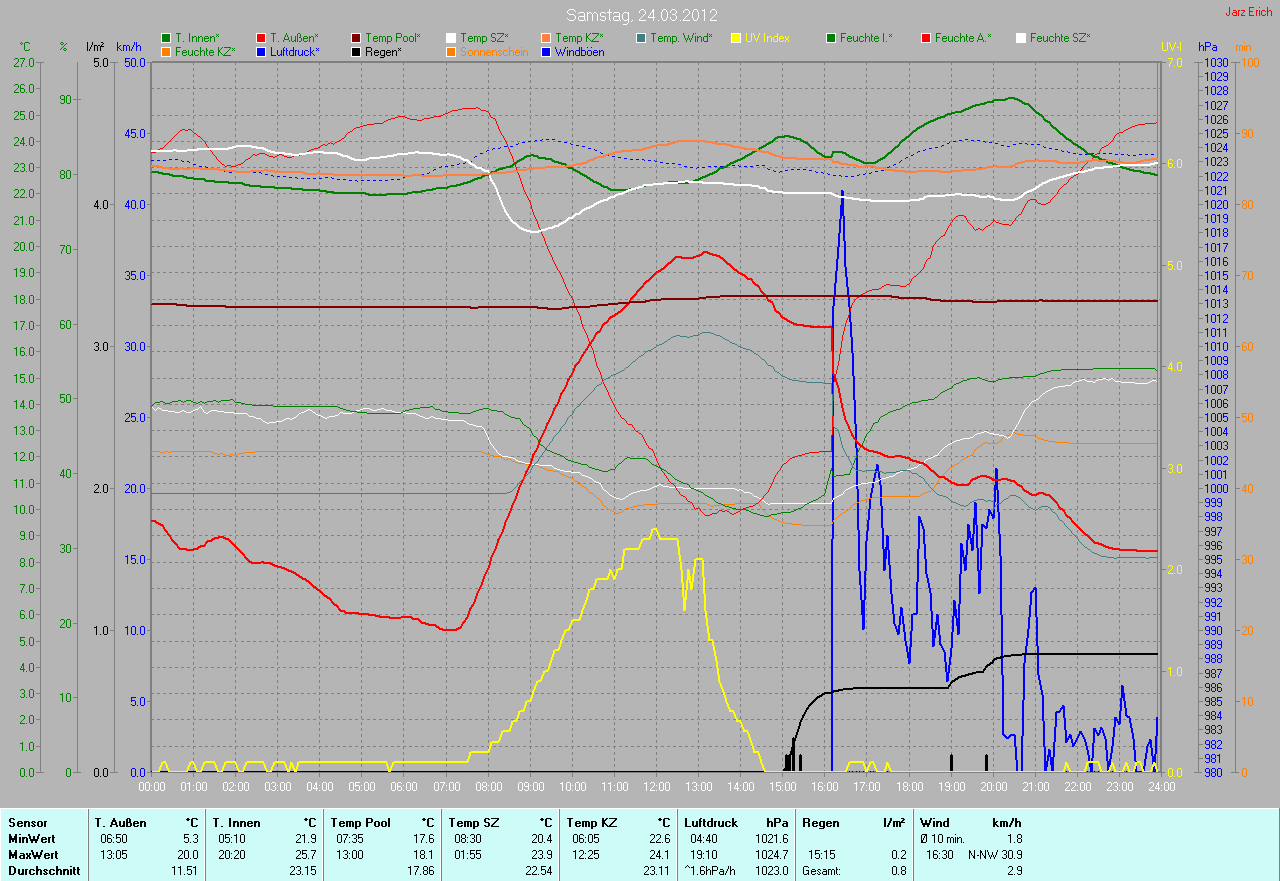The image size is (1280, 881).
Task: Select the 'Temp KZ*' legend label
Action: 580,38
